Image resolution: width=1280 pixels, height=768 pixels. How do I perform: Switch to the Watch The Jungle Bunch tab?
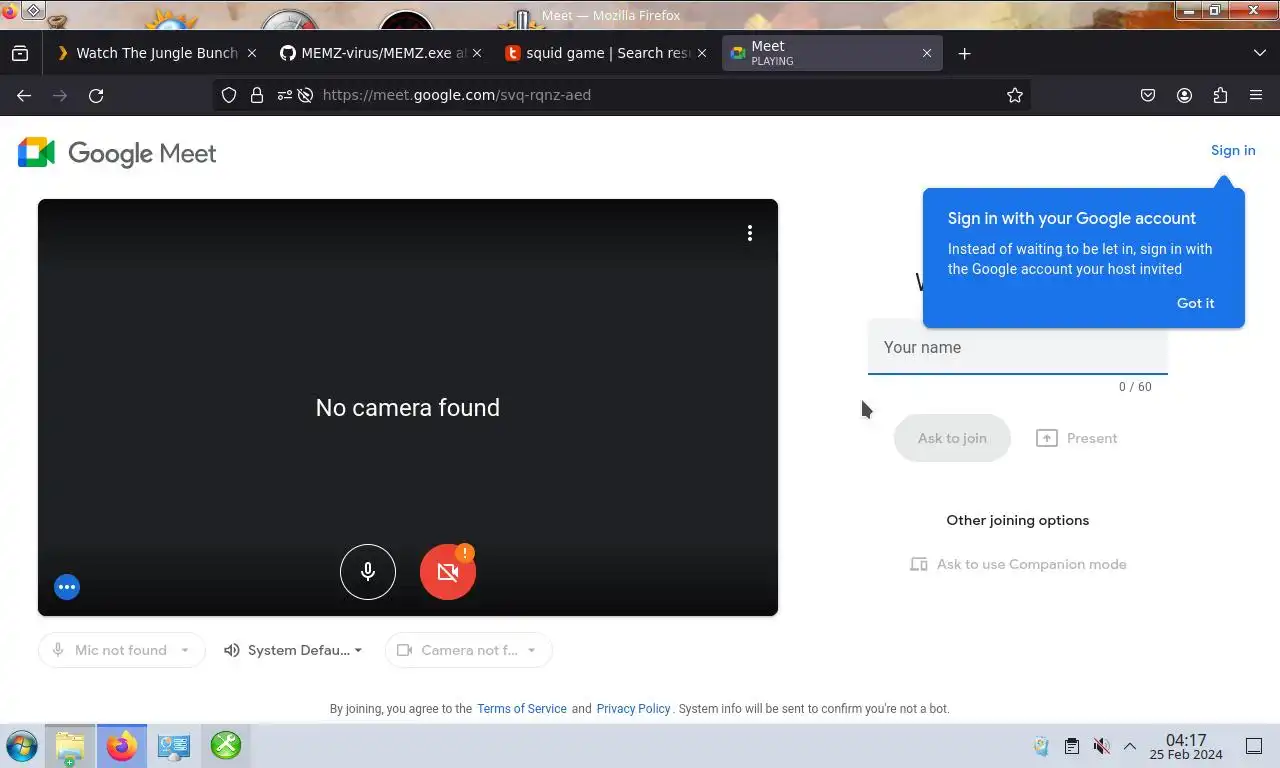[147, 53]
